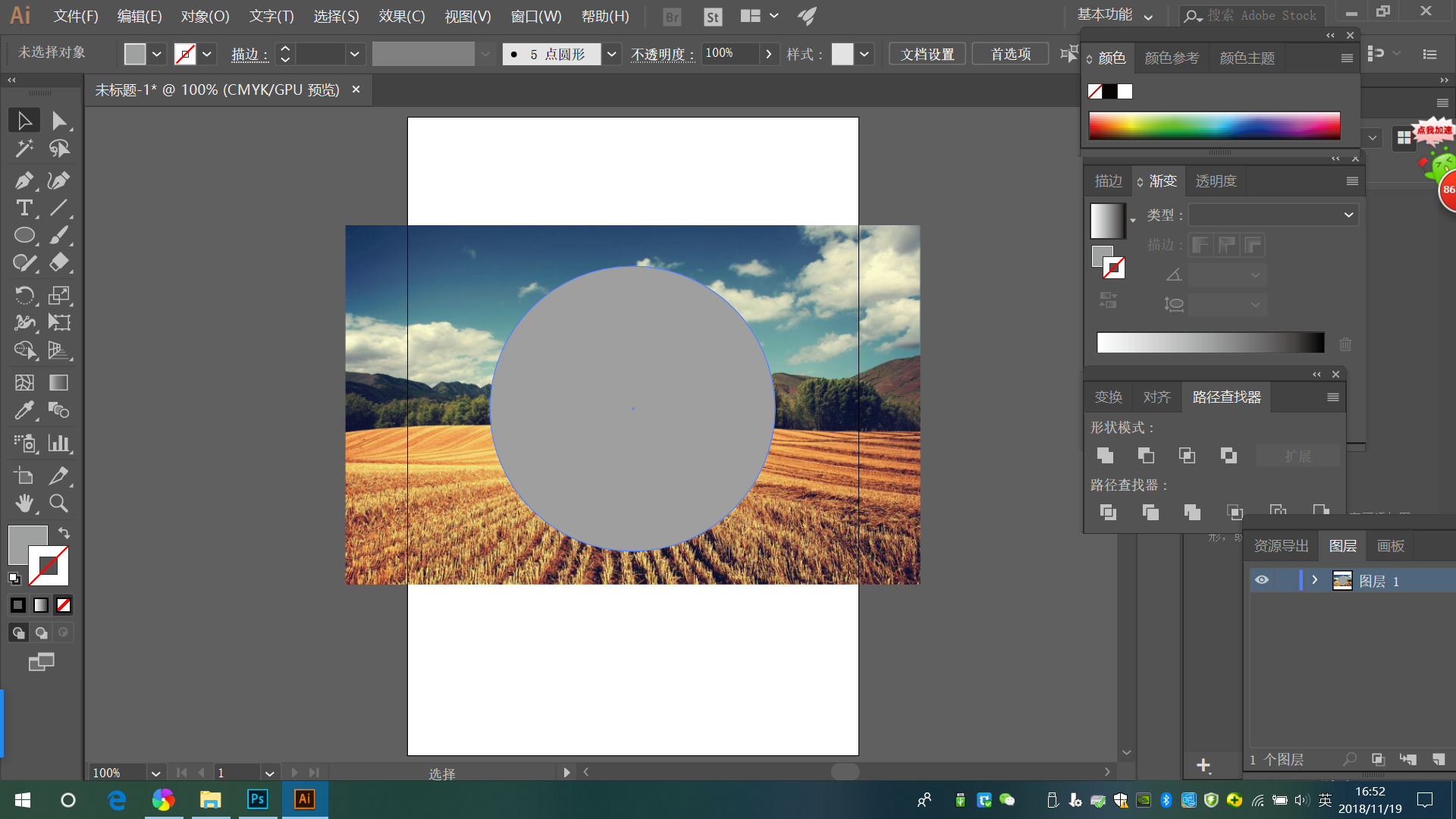This screenshot has height=819, width=1456.
Task: Select the Direct Selection tool
Action: 58,120
